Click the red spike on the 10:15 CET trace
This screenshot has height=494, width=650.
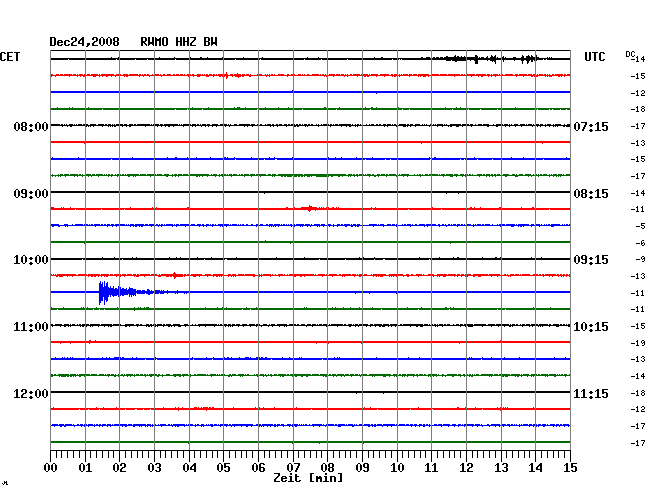(176, 275)
